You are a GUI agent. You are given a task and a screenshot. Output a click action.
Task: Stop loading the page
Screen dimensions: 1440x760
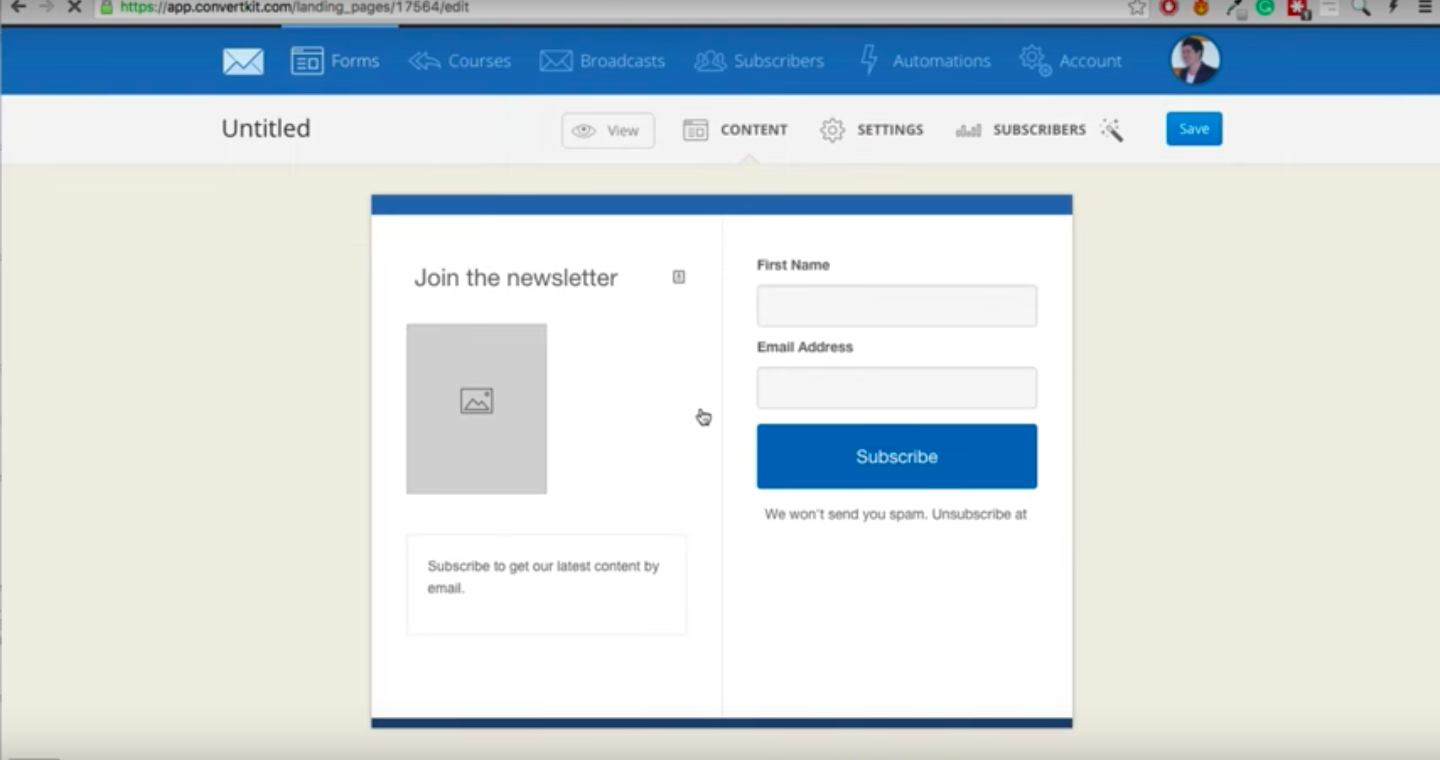tap(74, 7)
